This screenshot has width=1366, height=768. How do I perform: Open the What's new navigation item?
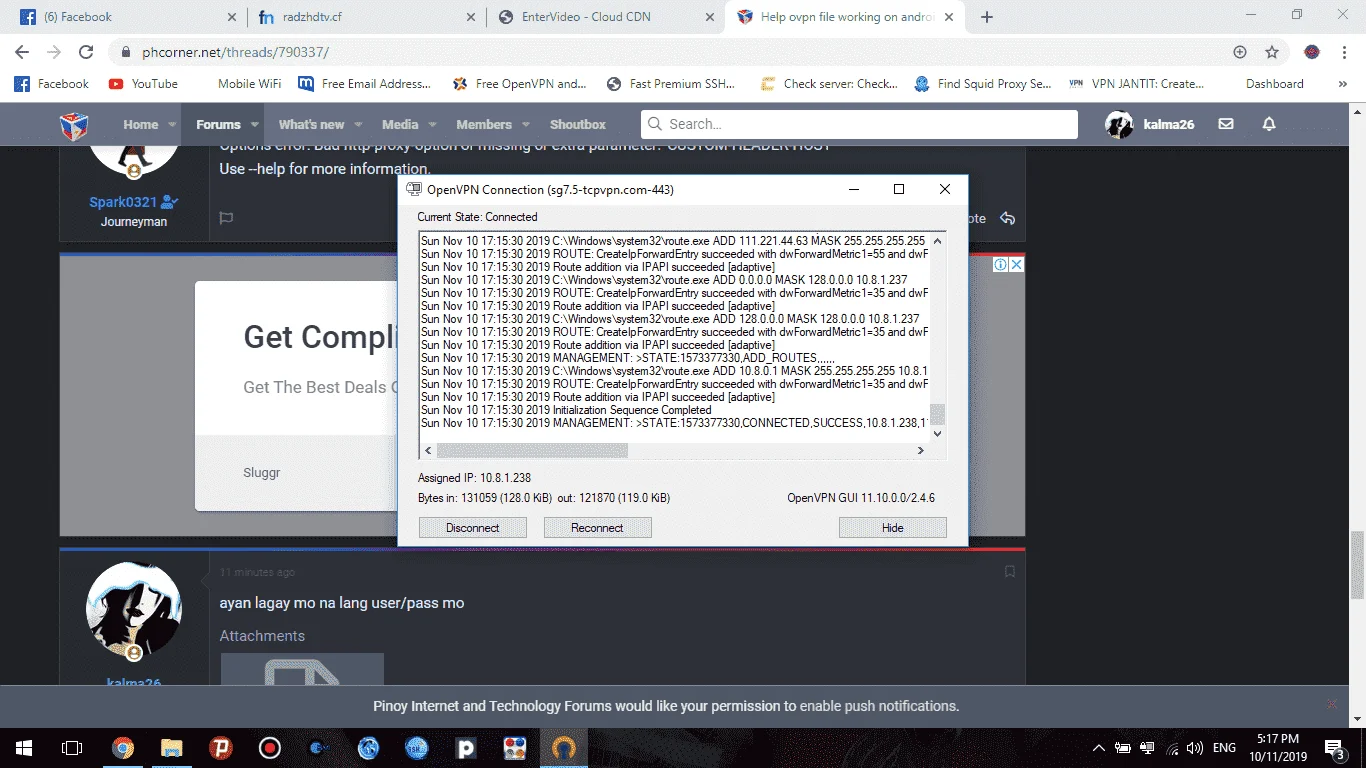click(x=311, y=125)
